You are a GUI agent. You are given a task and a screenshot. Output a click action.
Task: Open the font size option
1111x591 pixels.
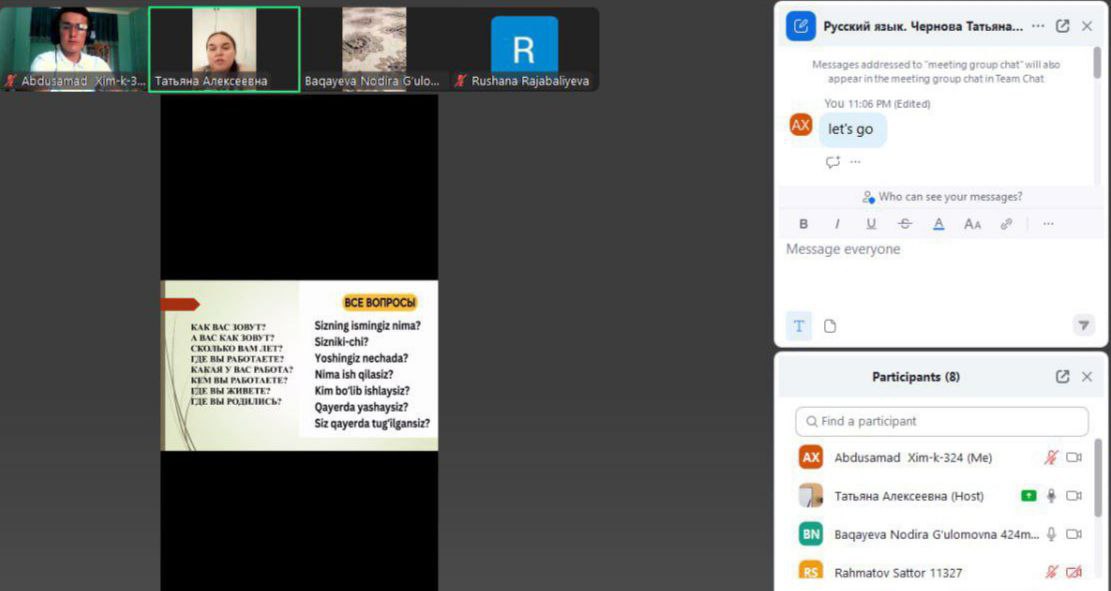[x=972, y=224]
